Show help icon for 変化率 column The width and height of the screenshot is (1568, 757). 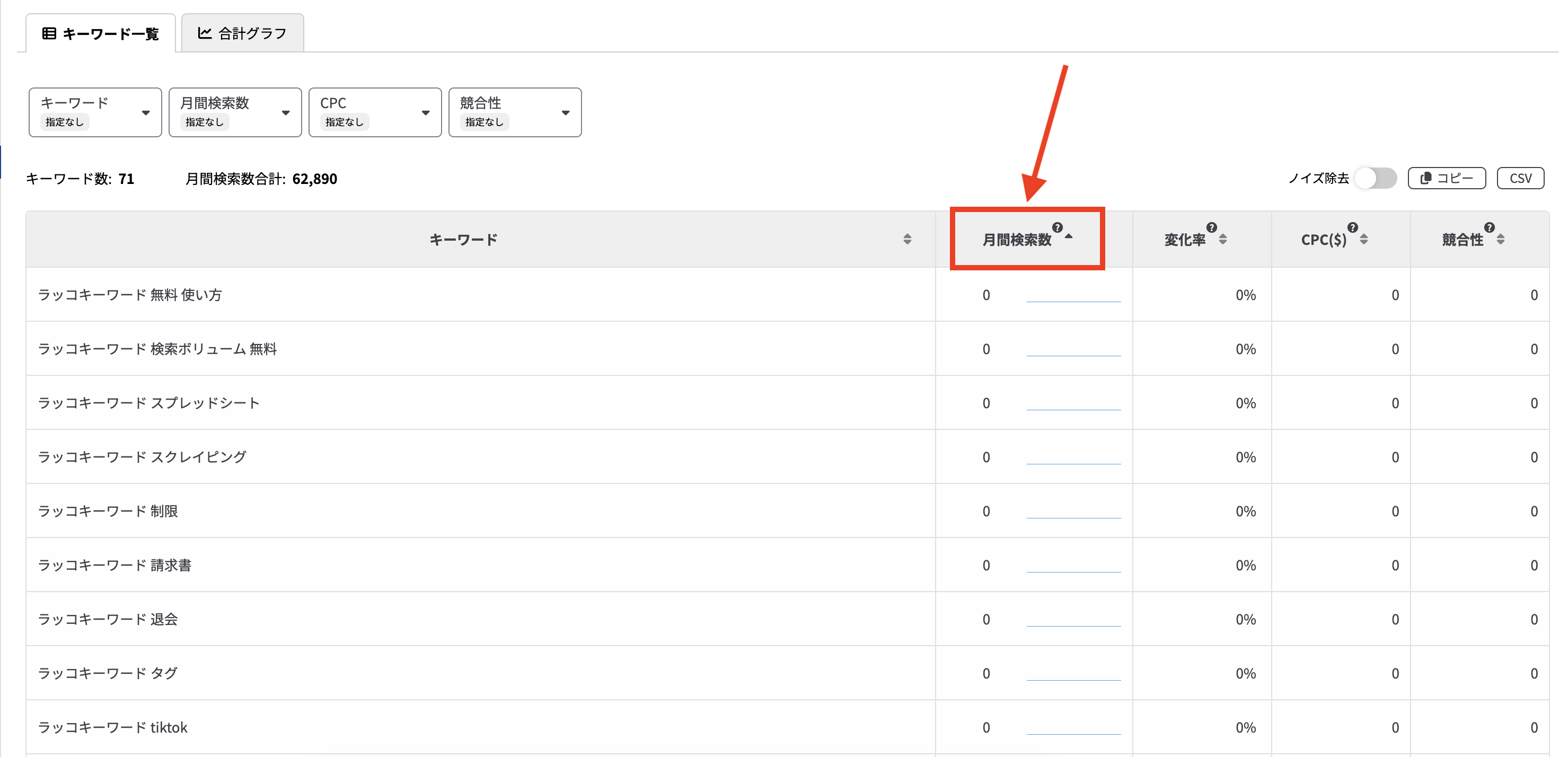(1211, 227)
